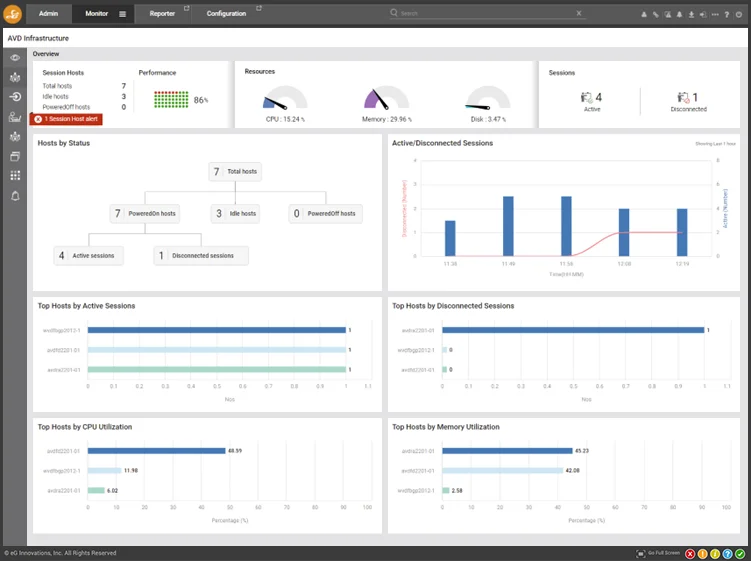Click the avdfd2201-01 CPU utilization bar 48.59
The image size is (751, 561).
(x=157, y=451)
